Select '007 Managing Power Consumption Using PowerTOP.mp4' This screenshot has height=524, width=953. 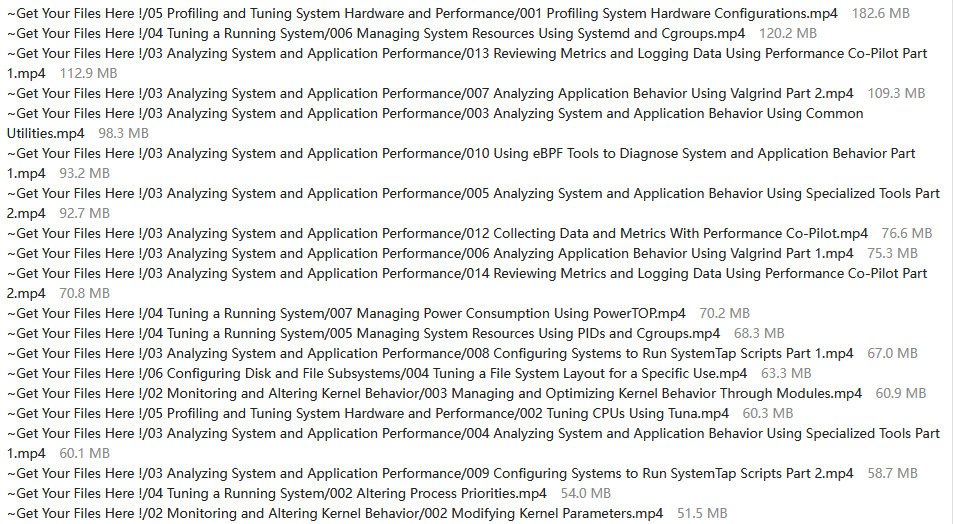[346, 314]
